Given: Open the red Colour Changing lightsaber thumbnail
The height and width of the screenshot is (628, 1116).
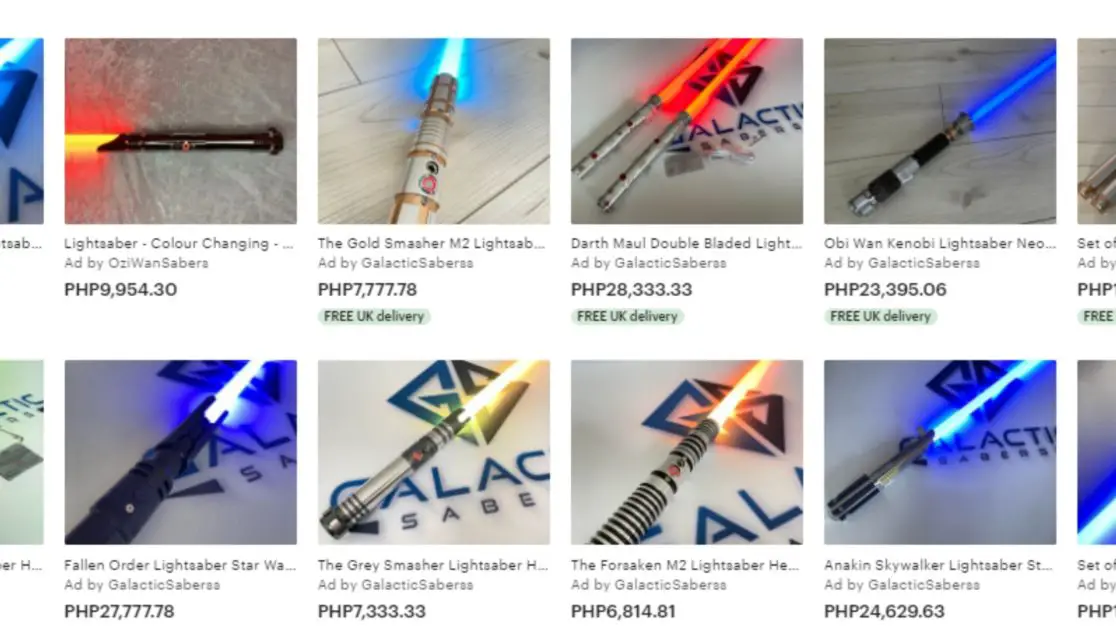Looking at the screenshot, I should tap(181, 131).
